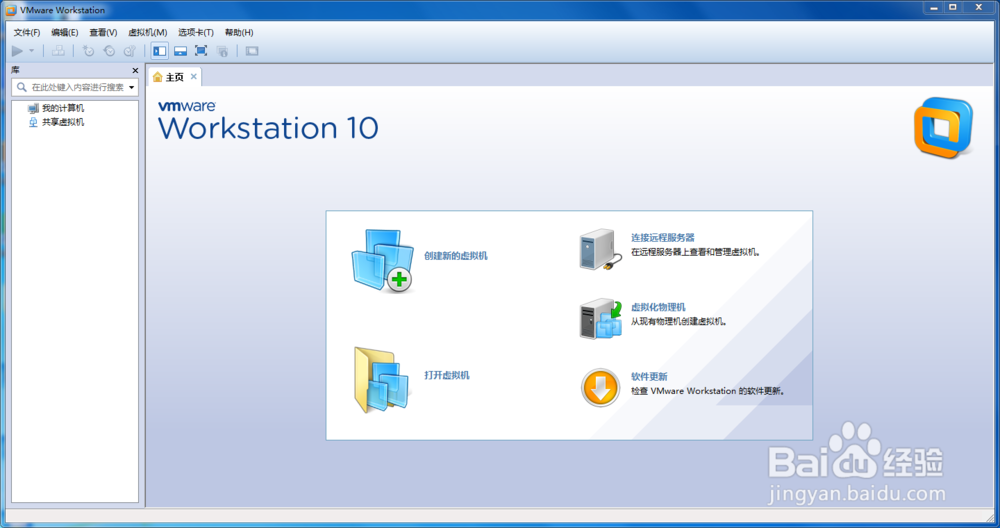Viewport: 1000px width, 528px height.
Task: Open the 编辑(E) menu
Action: 64,33
